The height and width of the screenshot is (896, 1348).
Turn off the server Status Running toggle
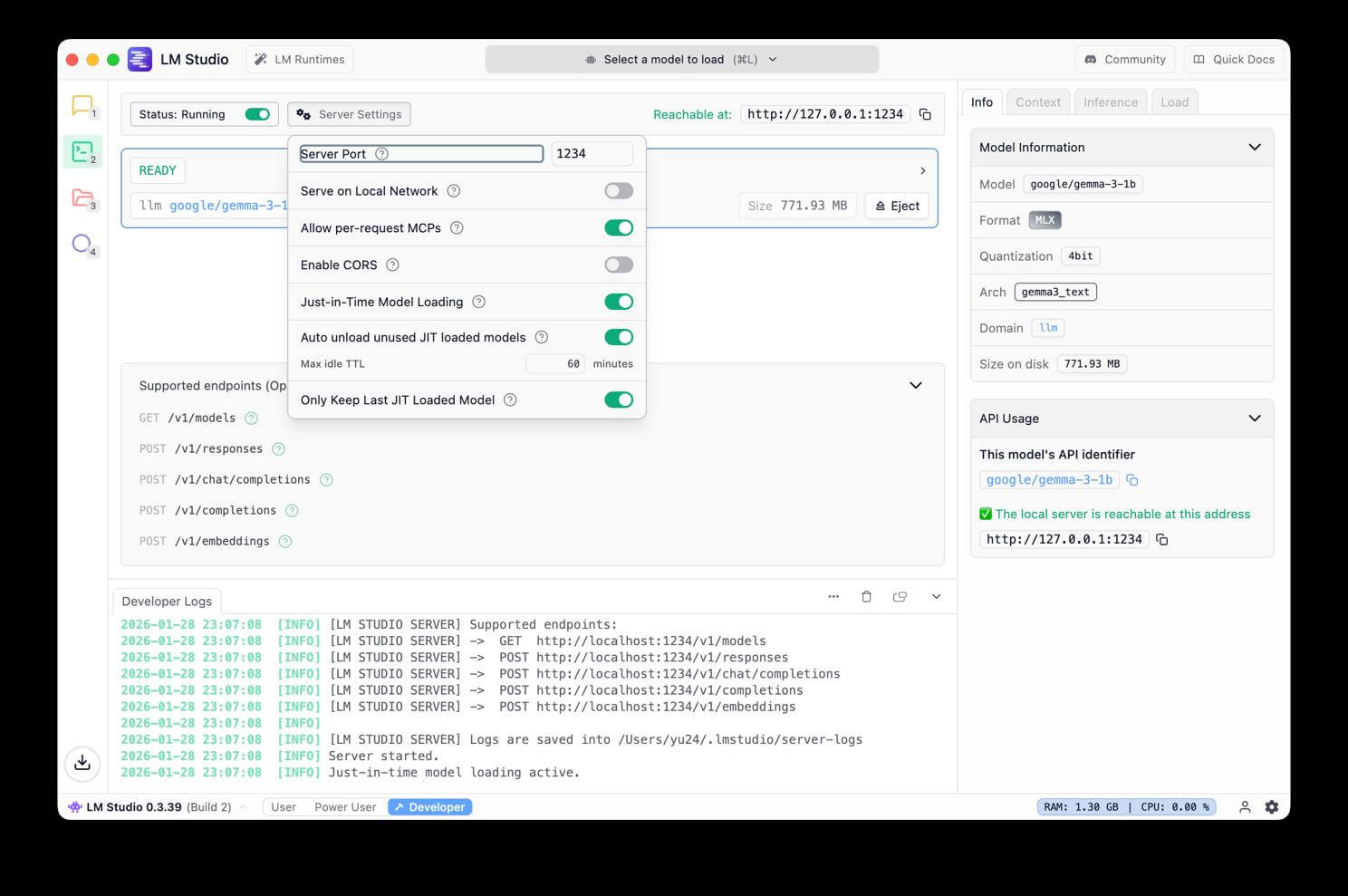257,114
